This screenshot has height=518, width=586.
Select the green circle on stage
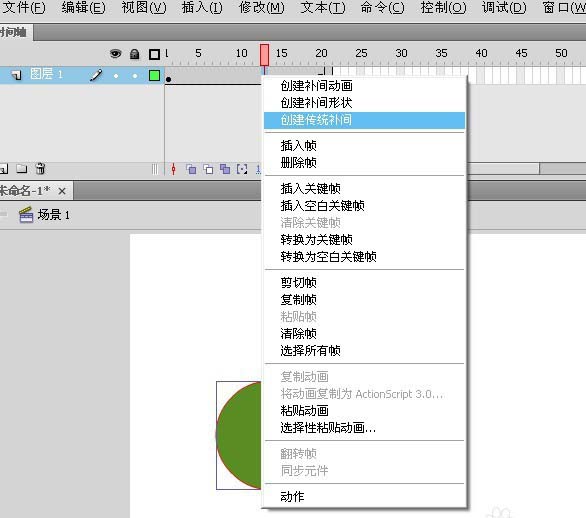point(238,435)
